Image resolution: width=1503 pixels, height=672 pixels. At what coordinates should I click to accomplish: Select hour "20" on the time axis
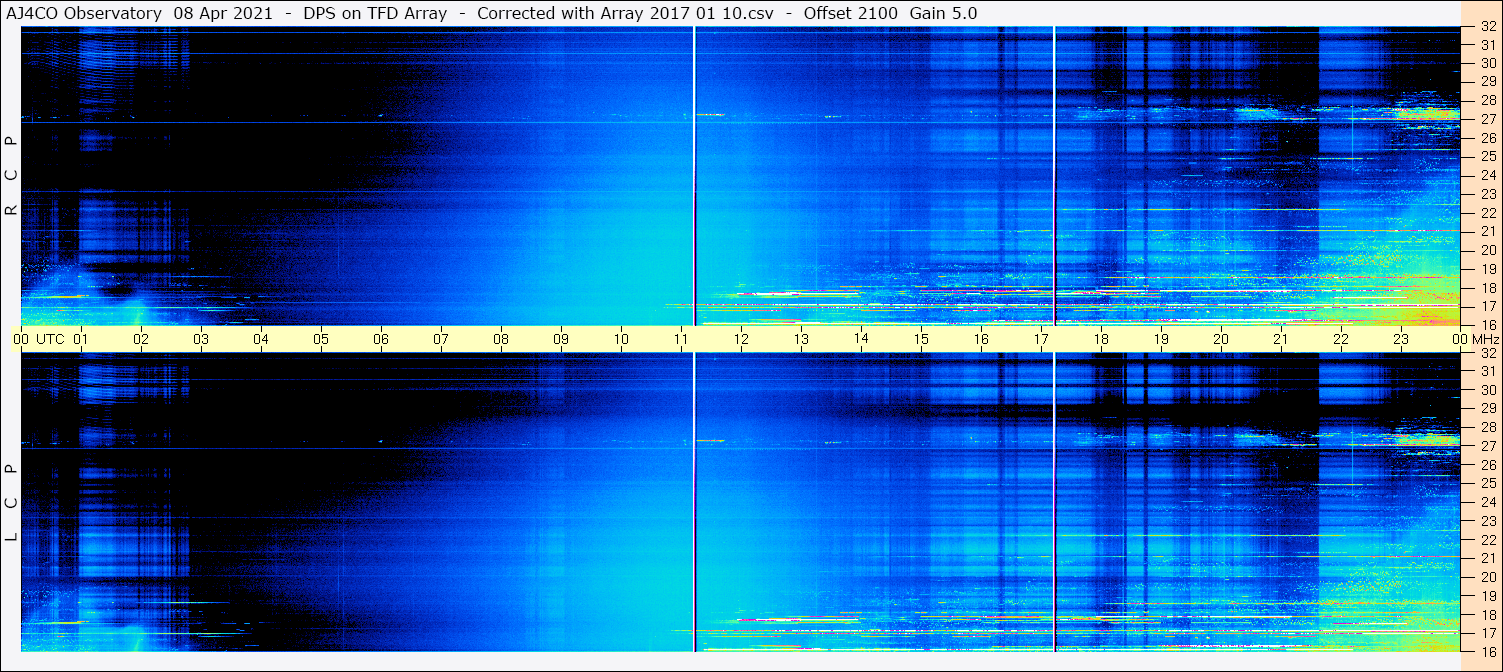[1221, 339]
